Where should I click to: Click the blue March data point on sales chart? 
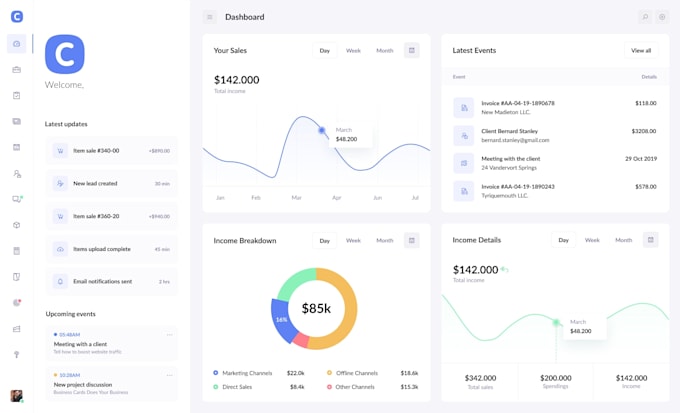(x=322, y=130)
